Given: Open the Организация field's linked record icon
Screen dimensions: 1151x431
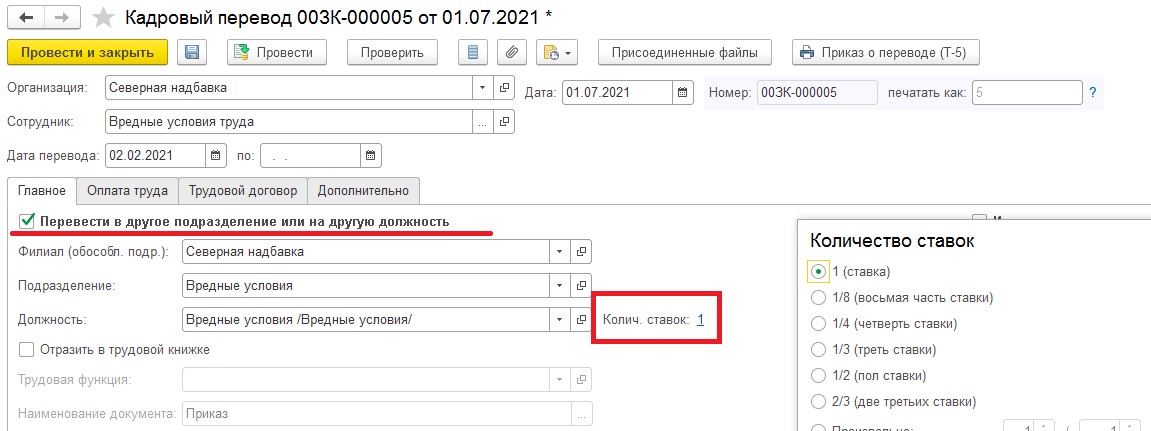Looking at the screenshot, I should [x=504, y=87].
